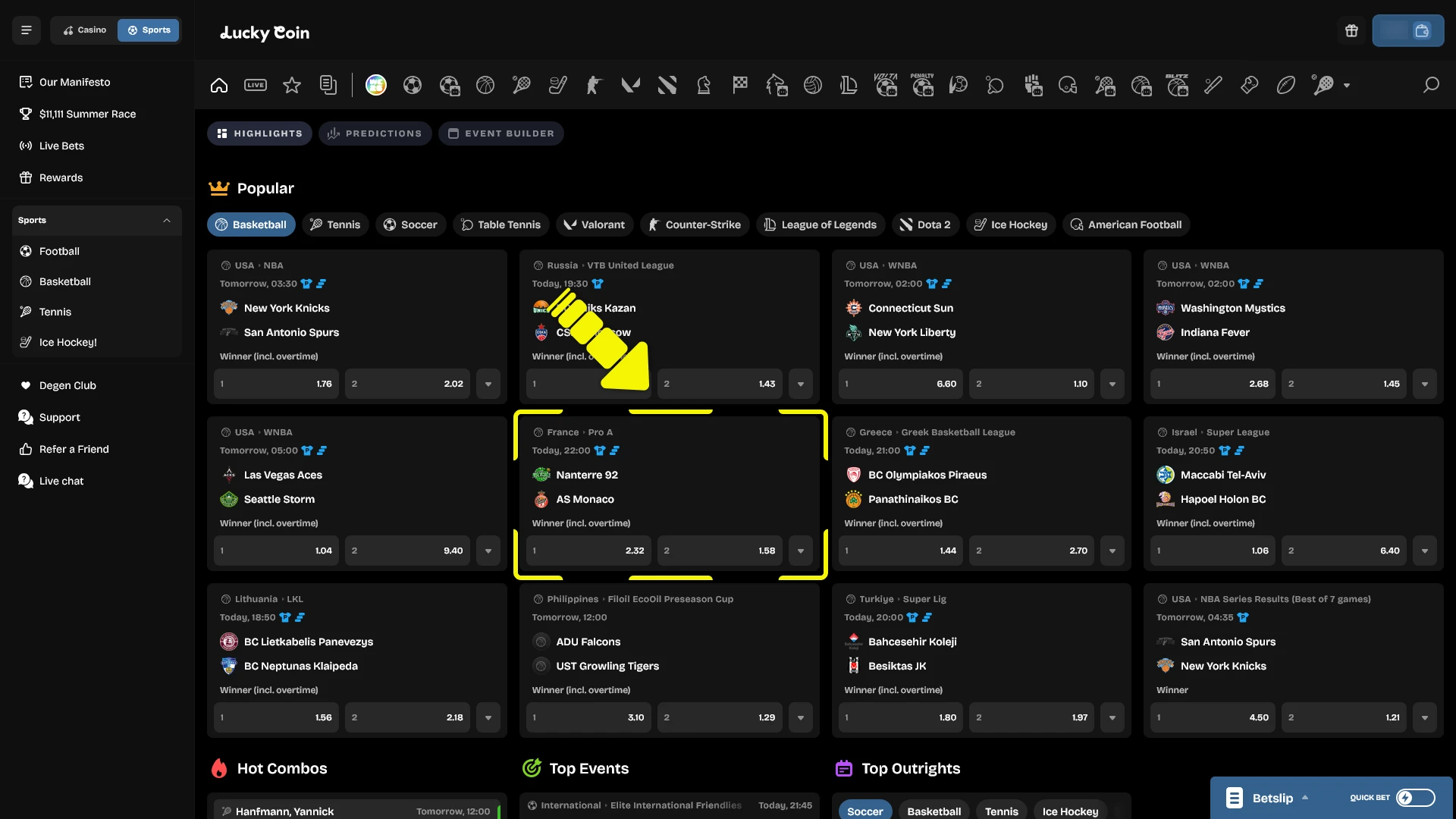This screenshot has width=1456, height=819.
Task: Select the table tennis sport icon
Action: pos(995,85)
